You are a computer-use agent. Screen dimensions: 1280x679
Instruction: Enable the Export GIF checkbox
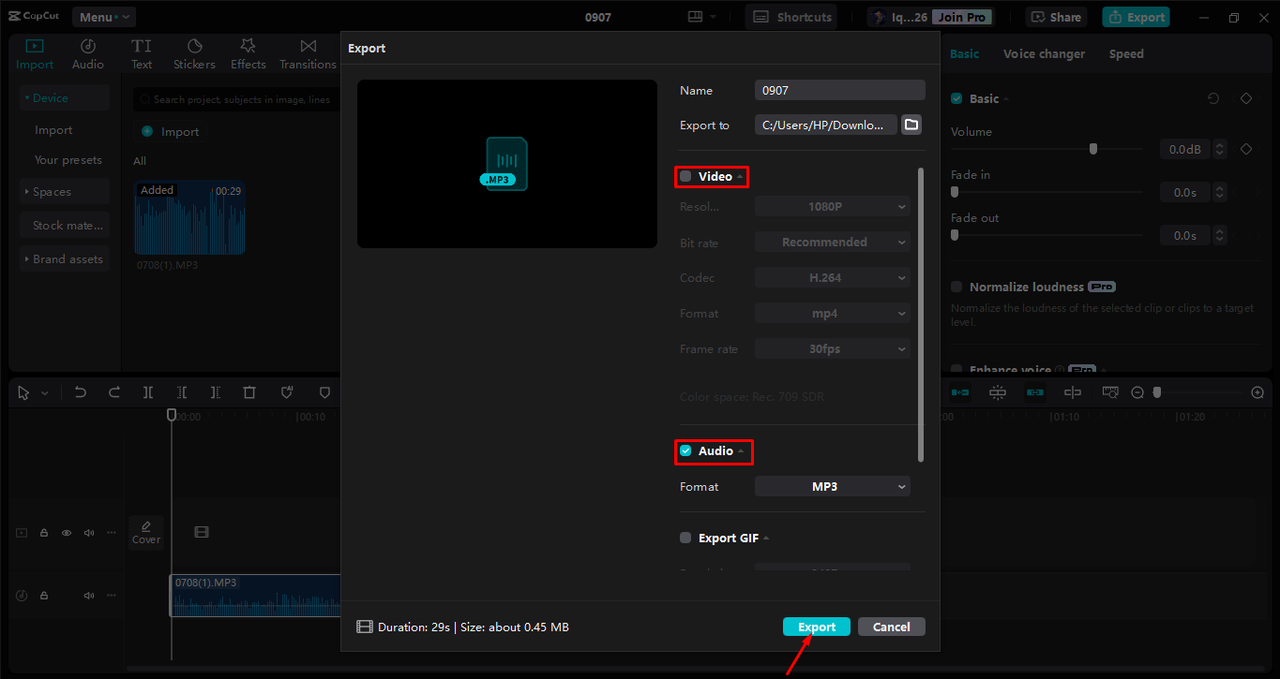(685, 538)
